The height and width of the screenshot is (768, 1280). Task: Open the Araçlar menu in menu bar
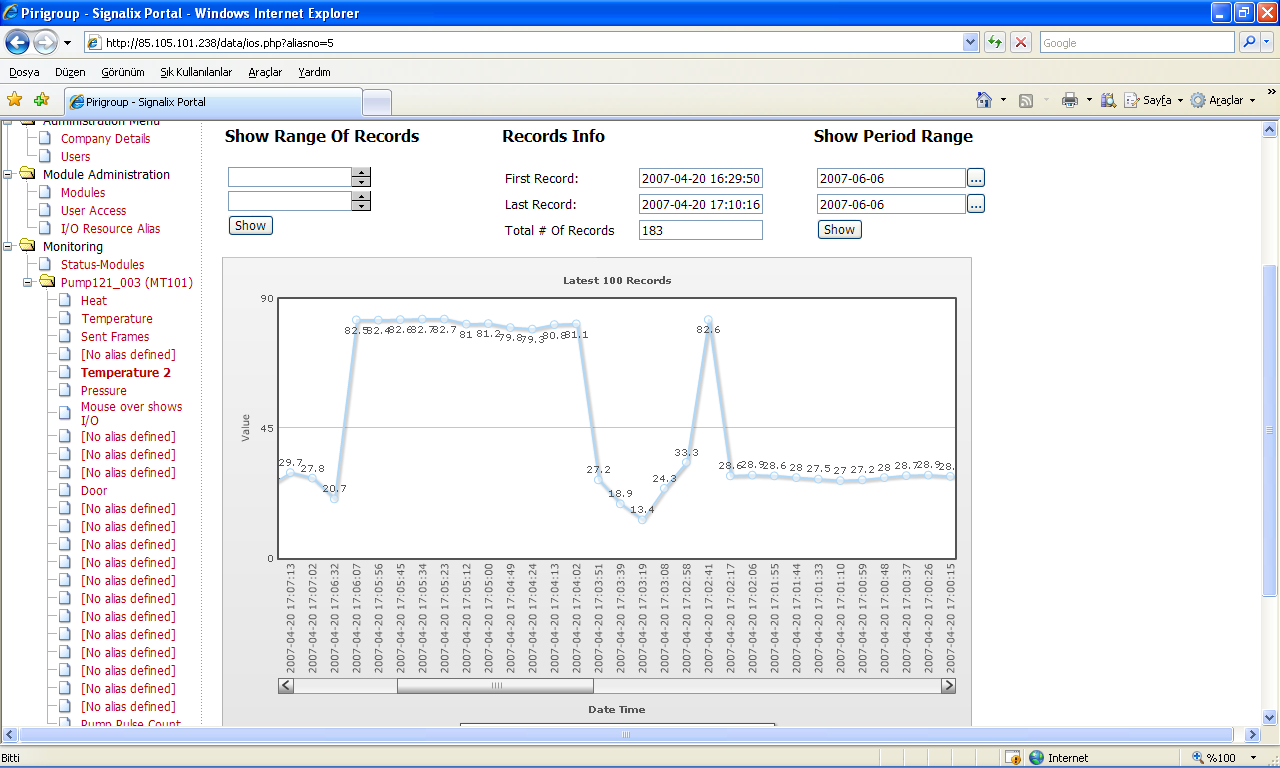265,72
